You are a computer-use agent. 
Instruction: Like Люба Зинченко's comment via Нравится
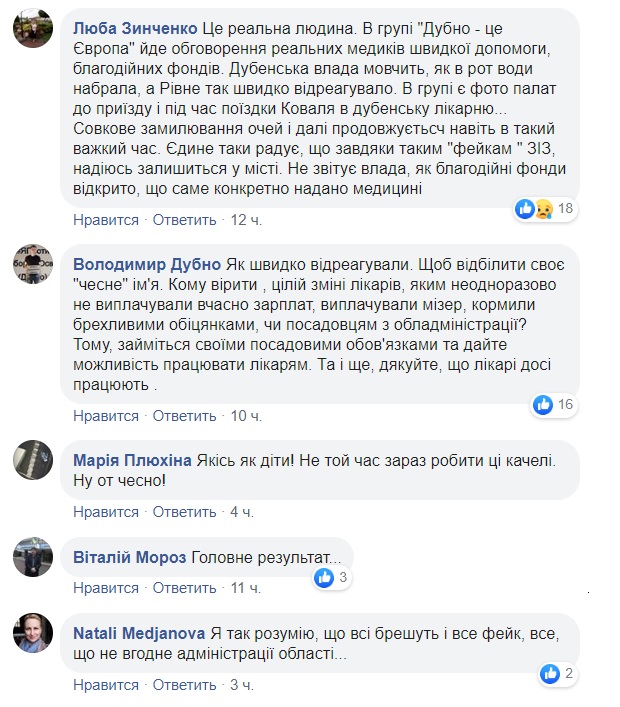[x=106, y=219]
